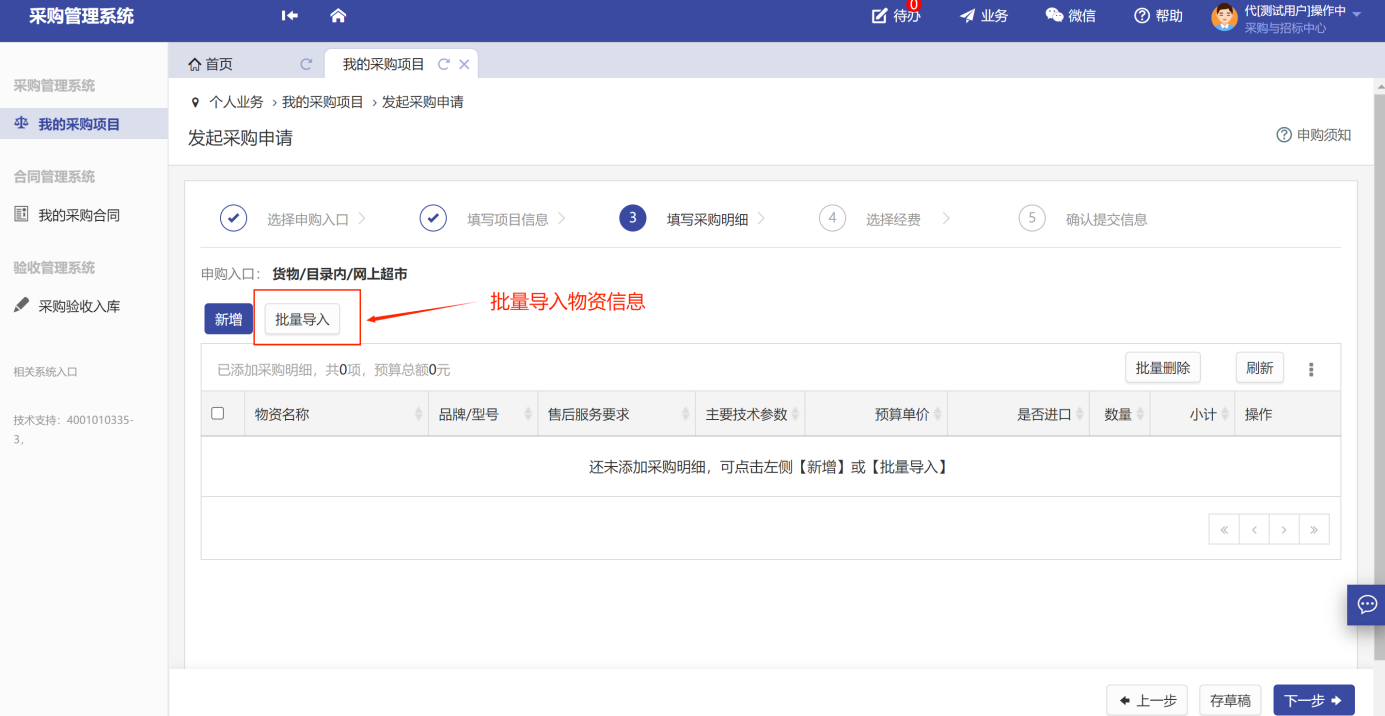Viewport: 1385px width, 716px height.
Task: Switch to the 首页 tab
Action: point(211,64)
